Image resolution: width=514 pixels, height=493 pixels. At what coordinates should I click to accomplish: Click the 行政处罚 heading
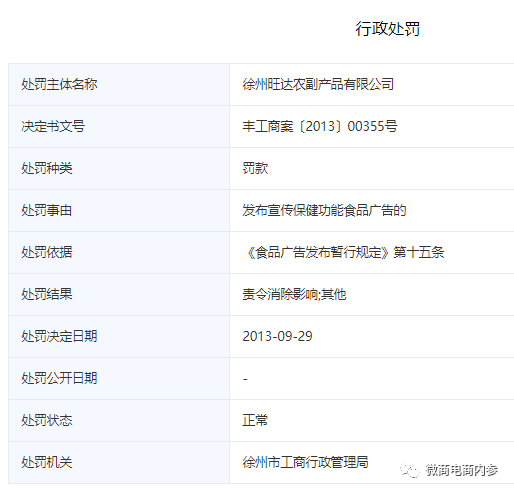point(387,29)
